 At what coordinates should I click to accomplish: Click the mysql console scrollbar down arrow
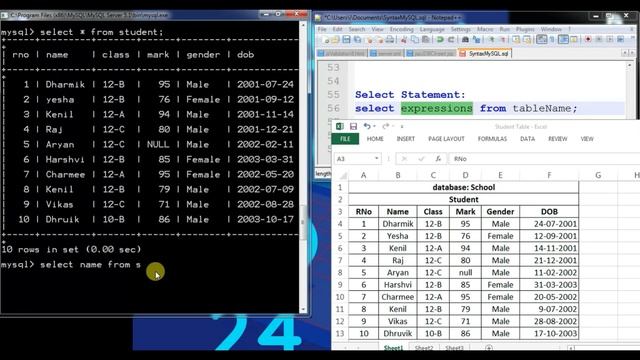(x=303, y=309)
